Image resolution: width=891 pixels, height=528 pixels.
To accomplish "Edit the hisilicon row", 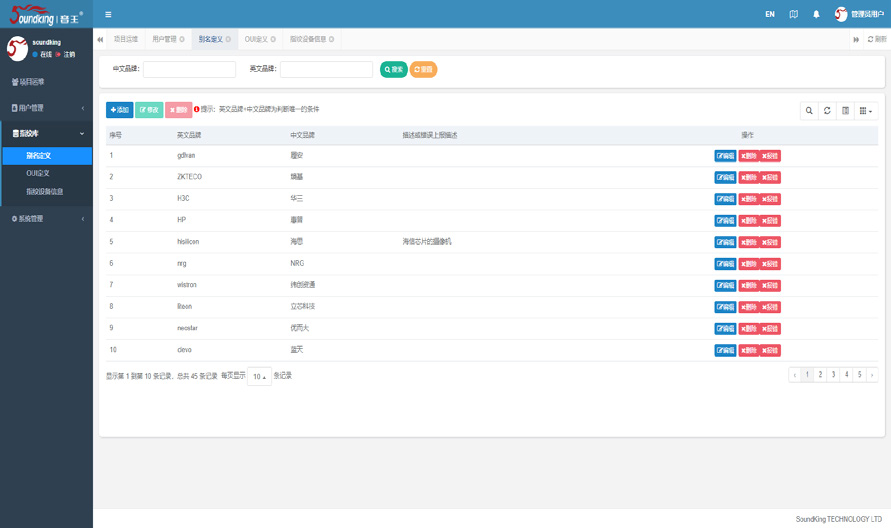I will point(725,242).
